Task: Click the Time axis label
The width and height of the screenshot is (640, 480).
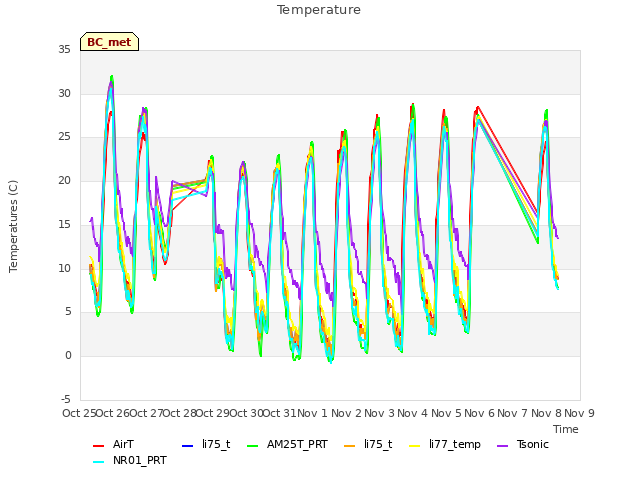Action: click(566, 429)
